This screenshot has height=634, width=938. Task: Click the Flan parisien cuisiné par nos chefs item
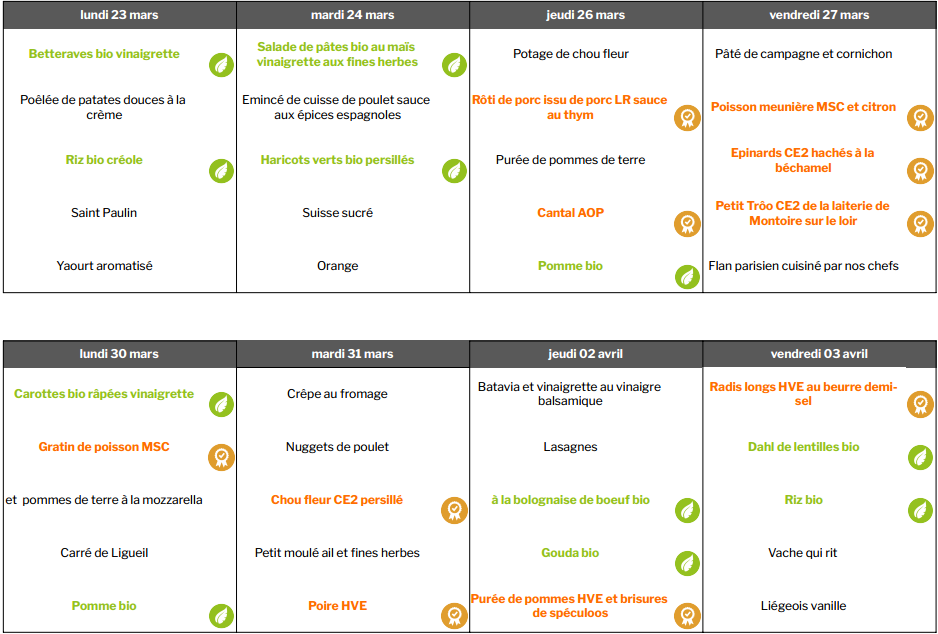803,266
